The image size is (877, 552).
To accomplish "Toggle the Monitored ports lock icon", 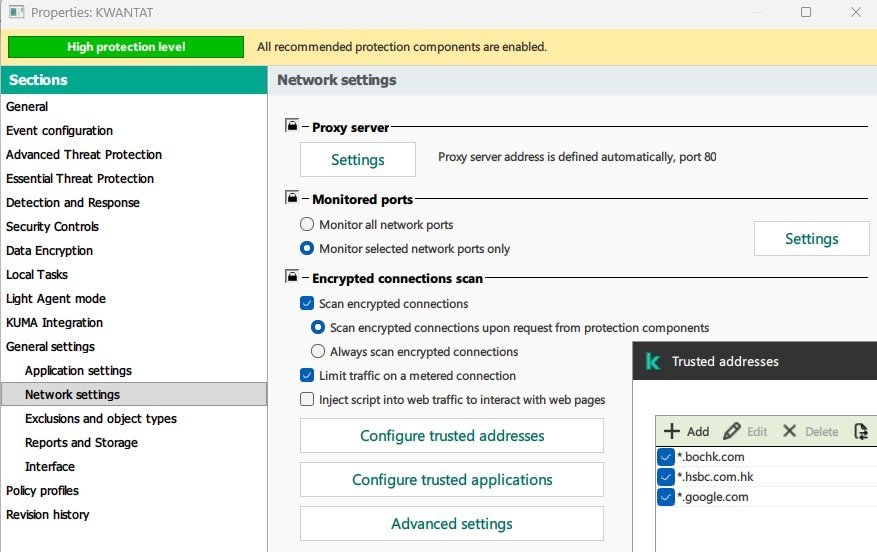I will click(292, 198).
